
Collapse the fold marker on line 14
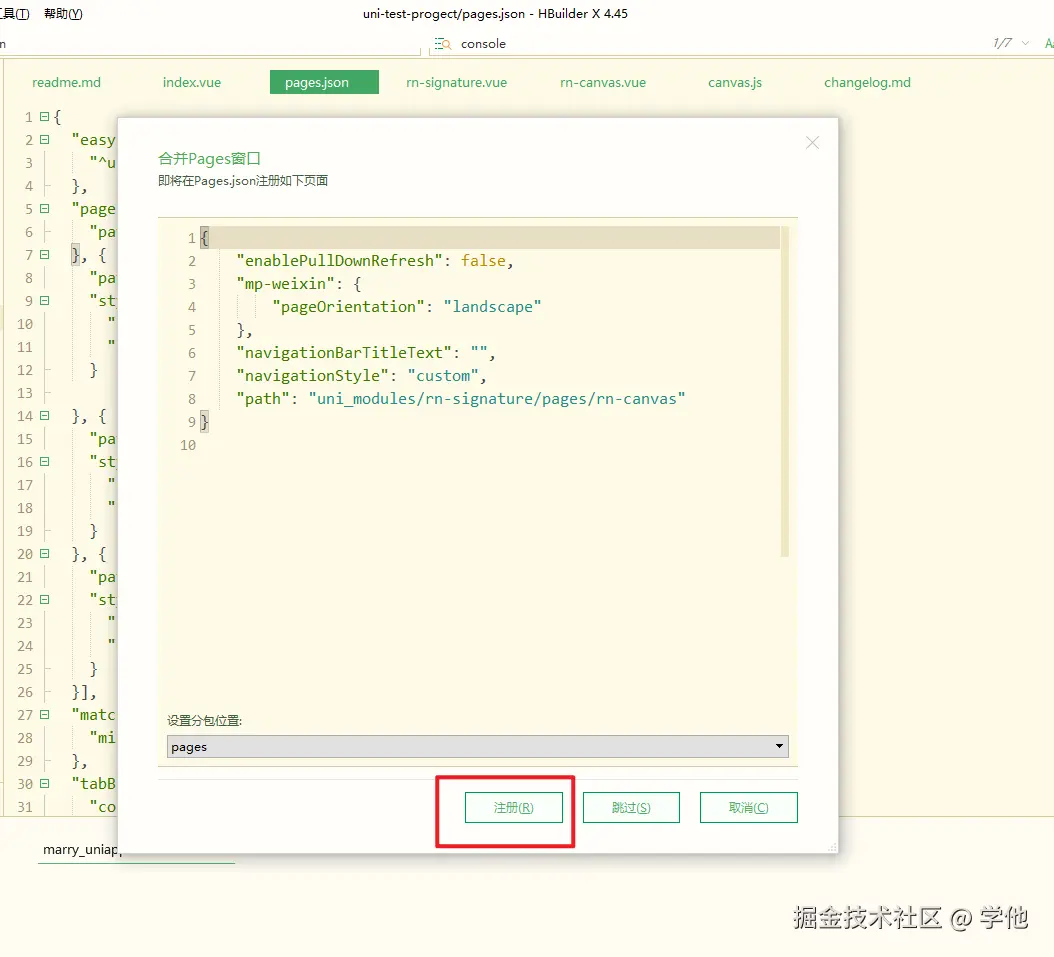pos(44,415)
